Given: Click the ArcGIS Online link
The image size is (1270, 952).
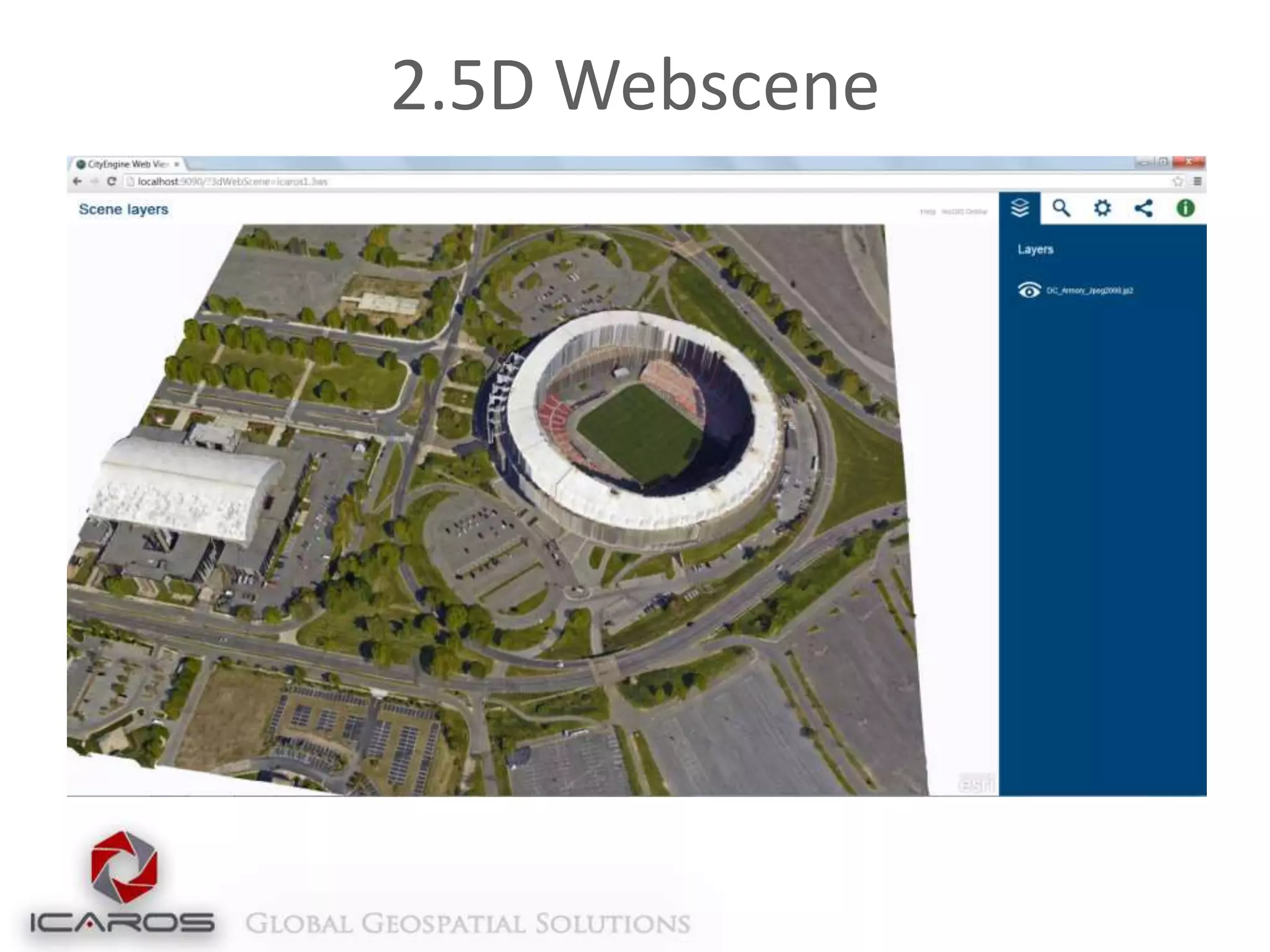Looking at the screenshot, I should pos(964,212).
